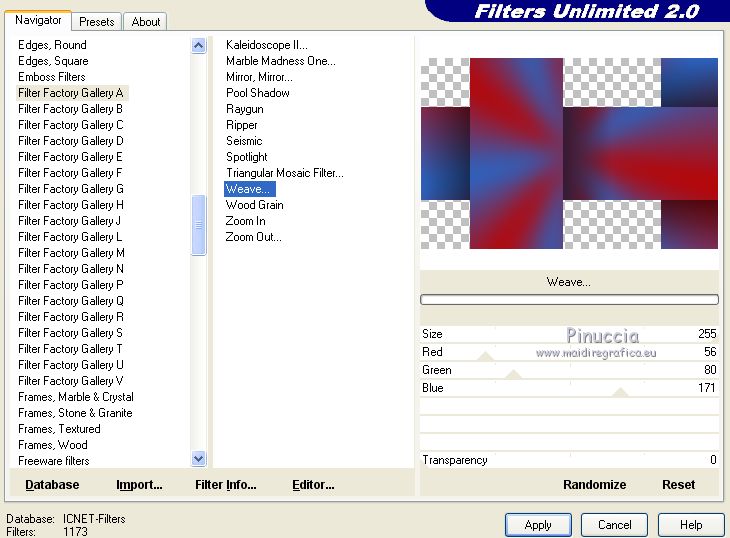Choose the Ripper filter
The image size is (730, 538).
pos(242,125)
